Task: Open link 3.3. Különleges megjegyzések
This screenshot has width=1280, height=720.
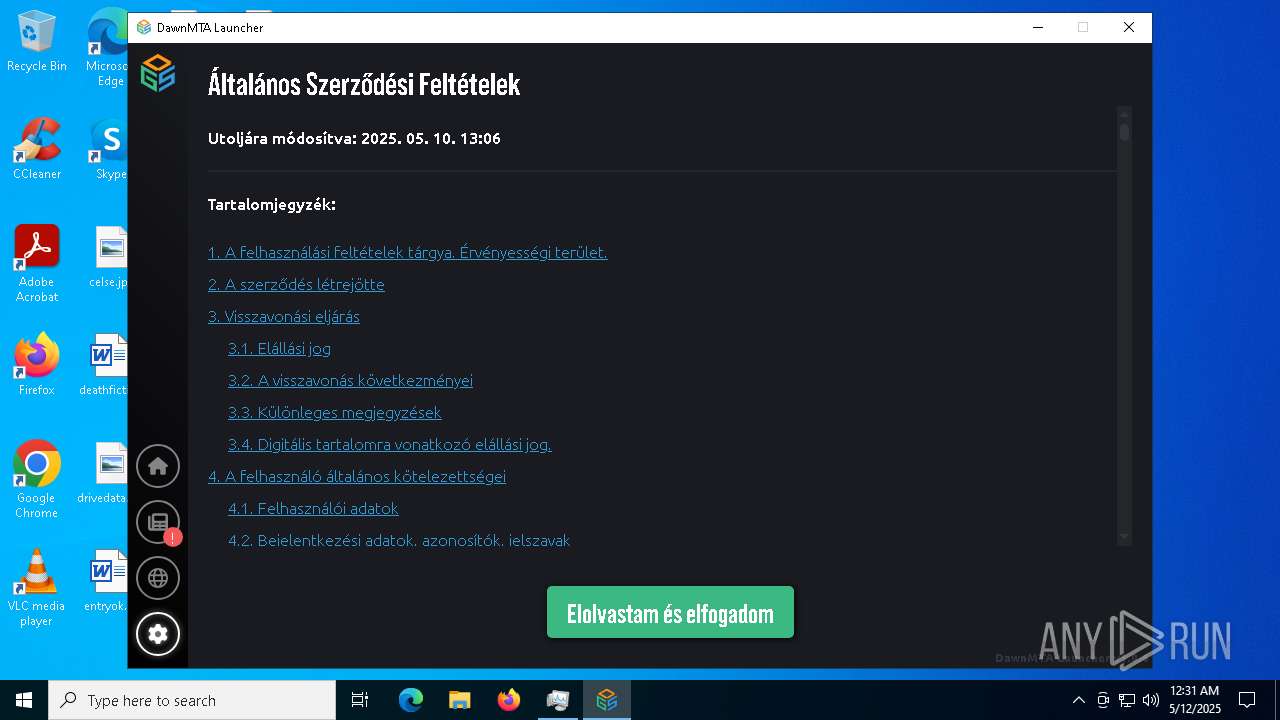Action: (x=334, y=412)
